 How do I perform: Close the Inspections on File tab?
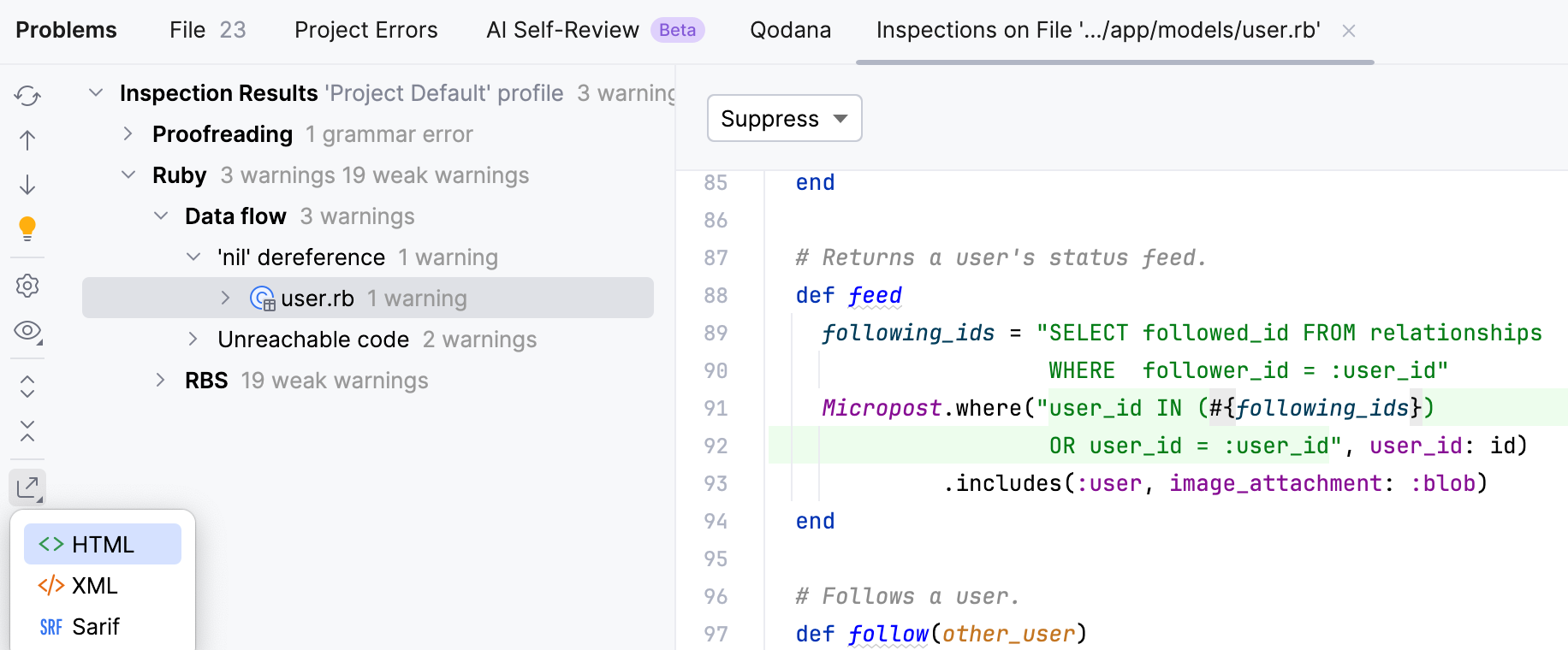click(1349, 31)
